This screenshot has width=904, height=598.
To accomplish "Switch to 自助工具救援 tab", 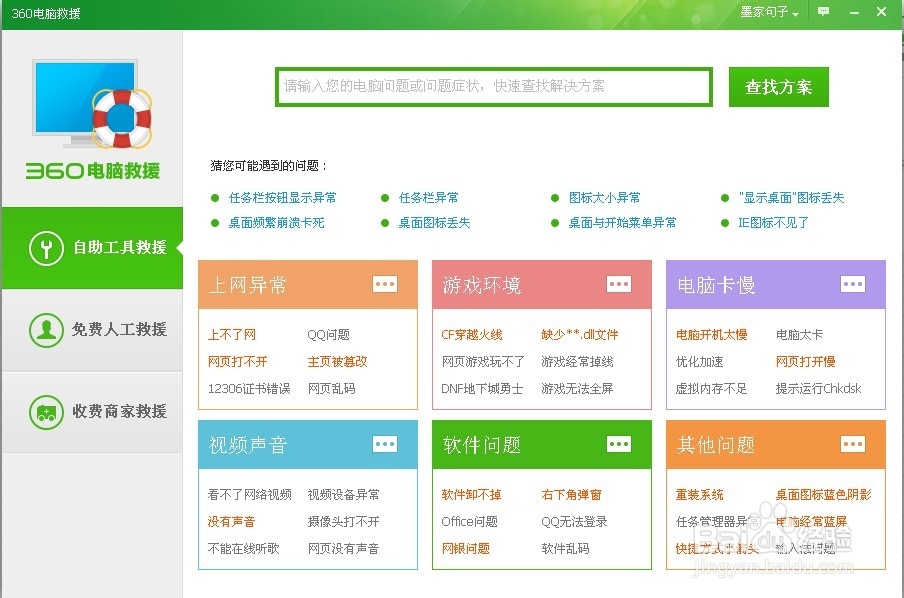I will point(92,248).
